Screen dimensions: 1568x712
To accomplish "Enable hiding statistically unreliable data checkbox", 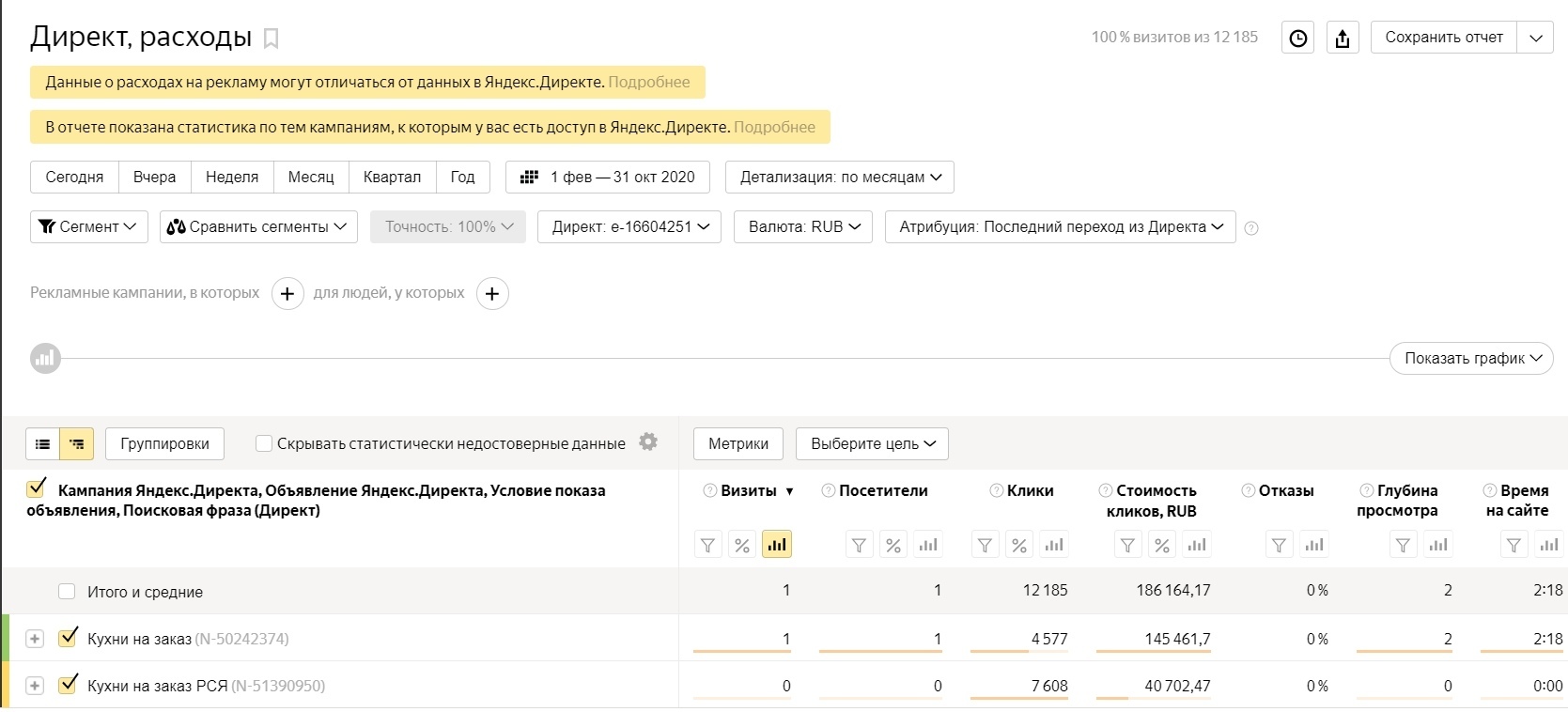I will click(x=264, y=443).
